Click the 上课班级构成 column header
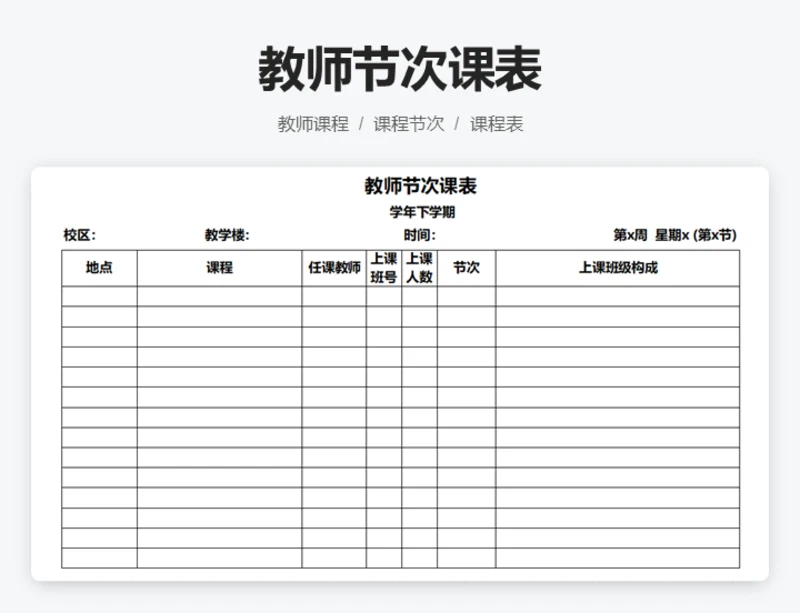The width and height of the screenshot is (800, 613). [x=620, y=267]
